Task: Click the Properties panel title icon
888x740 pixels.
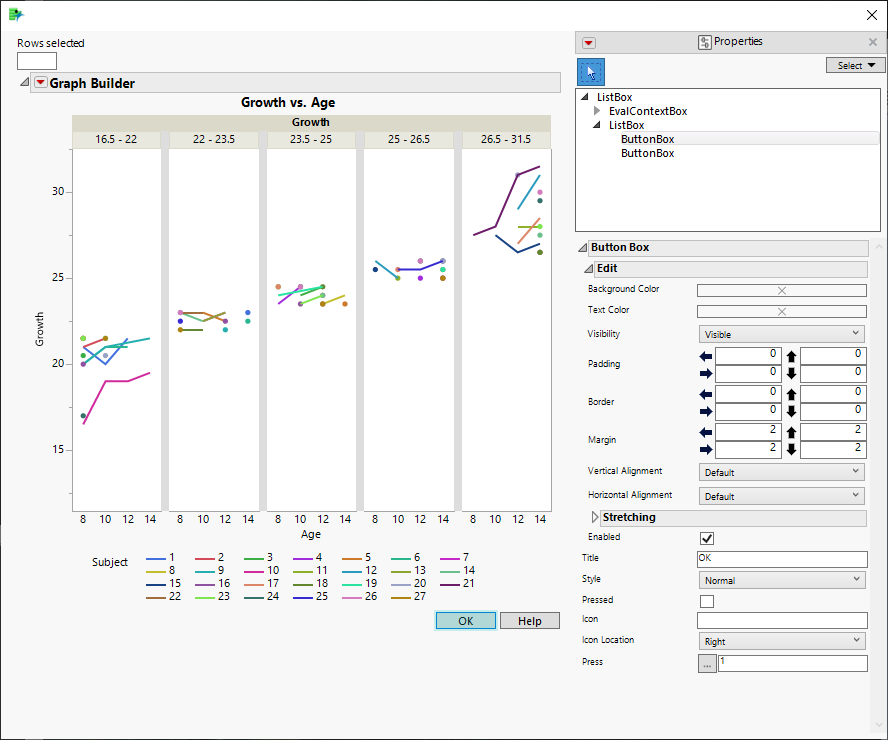Action: pyautogui.click(x=705, y=42)
